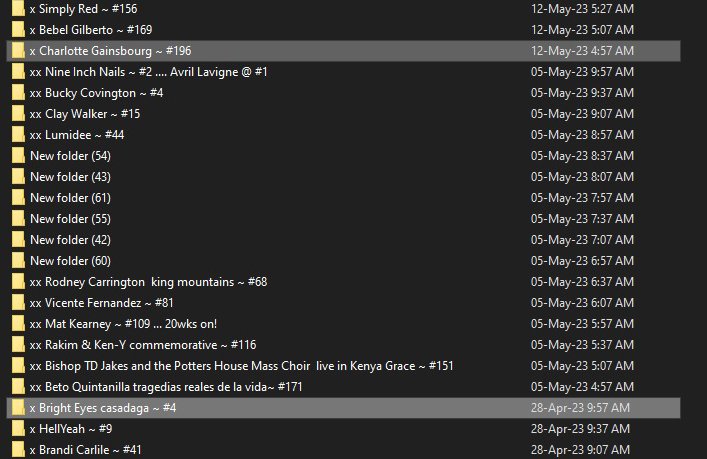Click the date 05-May-23 8:07 AM
The image size is (707, 459).
click(x=582, y=177)
